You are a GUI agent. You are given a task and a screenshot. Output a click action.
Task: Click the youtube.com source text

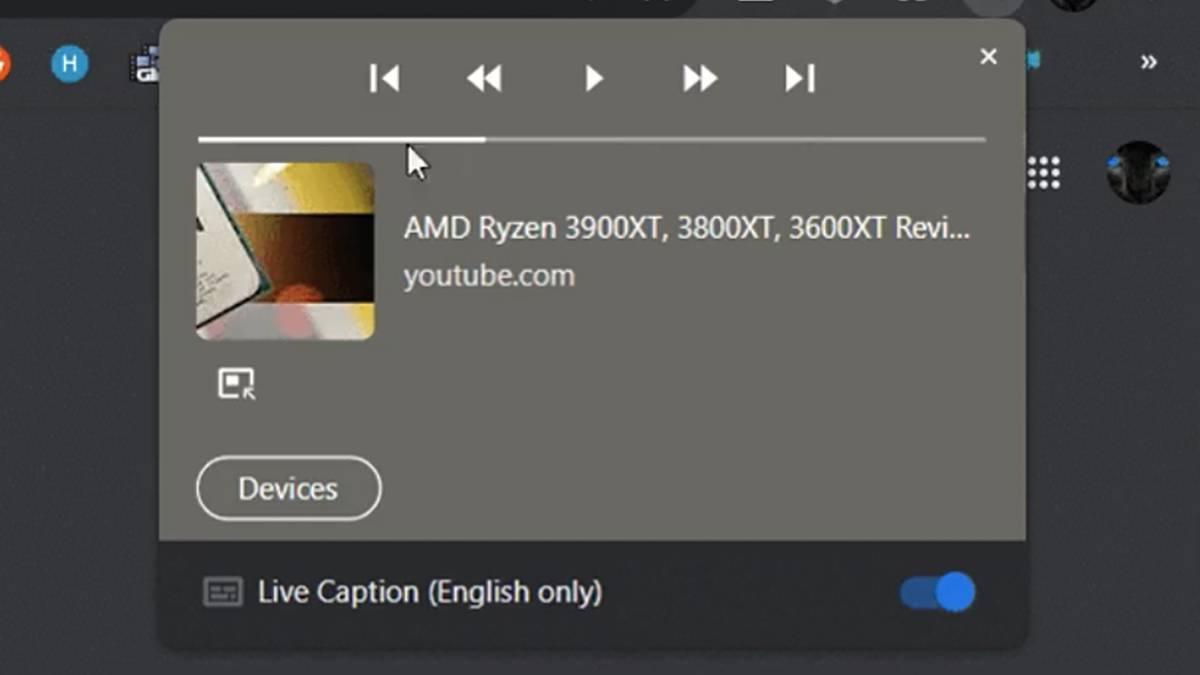pyautogui.click(x=489, y=276)
